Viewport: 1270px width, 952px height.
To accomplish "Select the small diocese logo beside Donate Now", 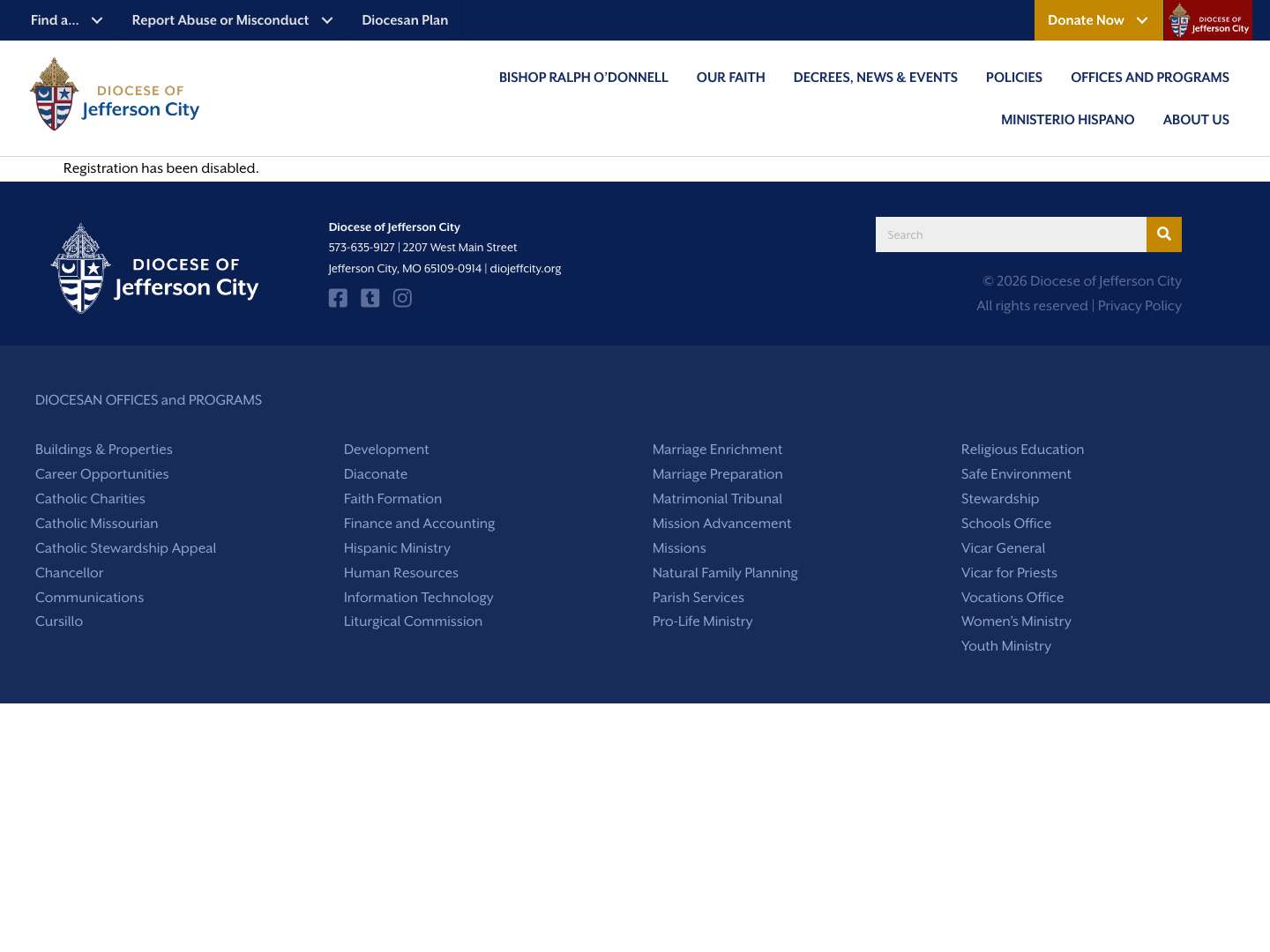I will [x=1207, y=19].
